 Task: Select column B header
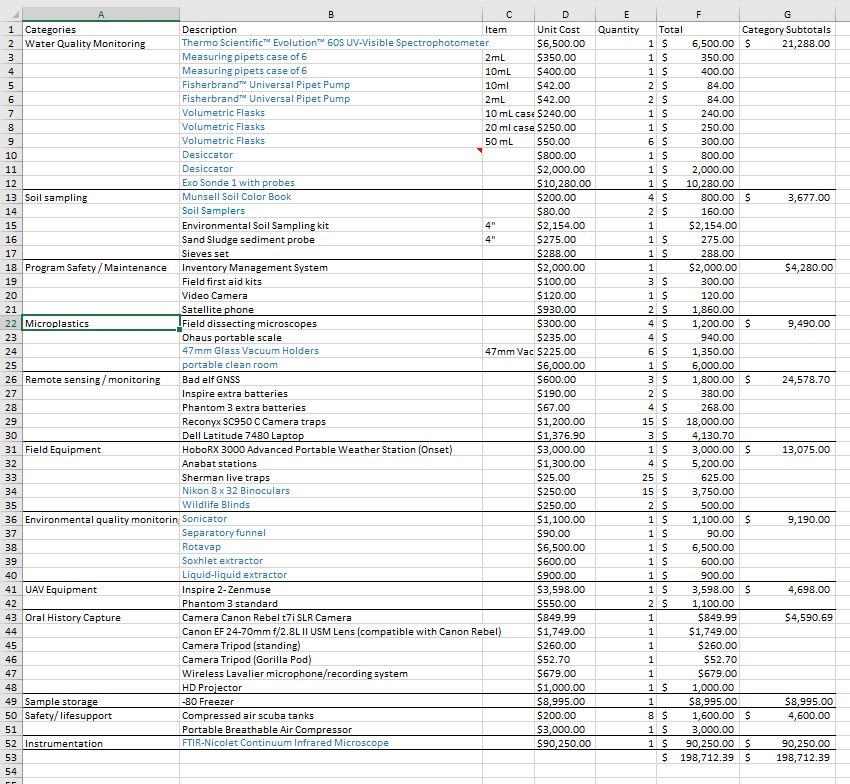coord(331,15)
